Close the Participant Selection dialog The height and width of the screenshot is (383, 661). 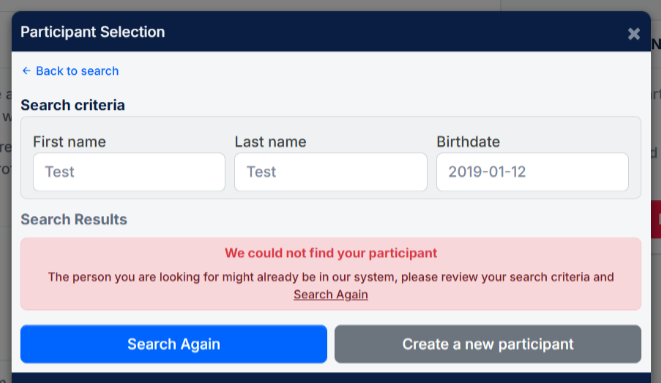click(x=634, y=34)
